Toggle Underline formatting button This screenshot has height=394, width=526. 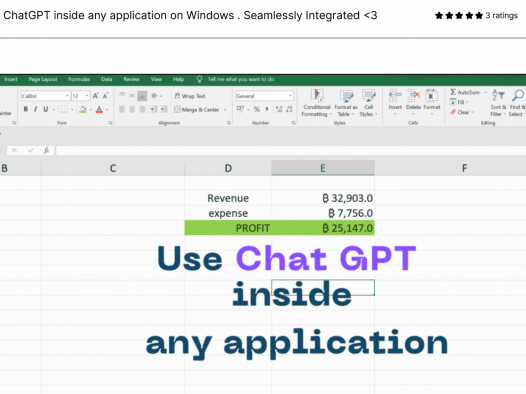[46, 109]
